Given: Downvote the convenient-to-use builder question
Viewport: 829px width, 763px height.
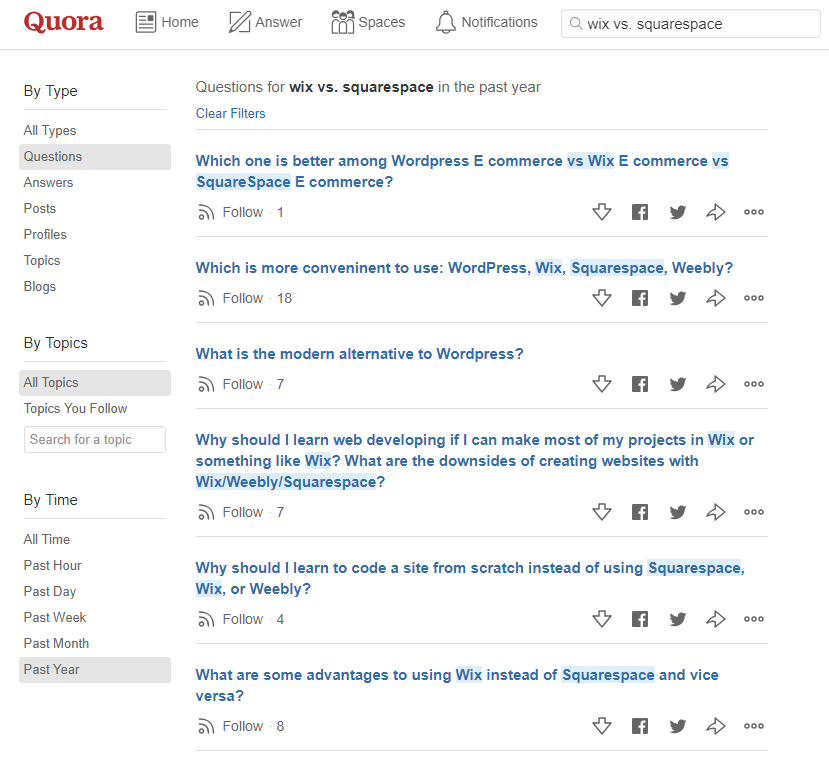Looking at the screenshot, I should pos(602,298).
